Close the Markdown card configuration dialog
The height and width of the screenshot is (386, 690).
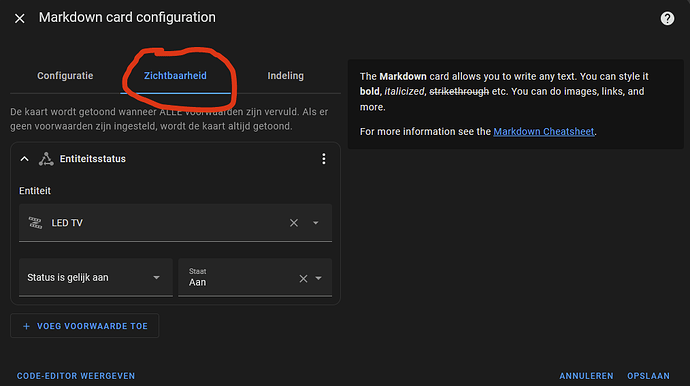[19, 18]
